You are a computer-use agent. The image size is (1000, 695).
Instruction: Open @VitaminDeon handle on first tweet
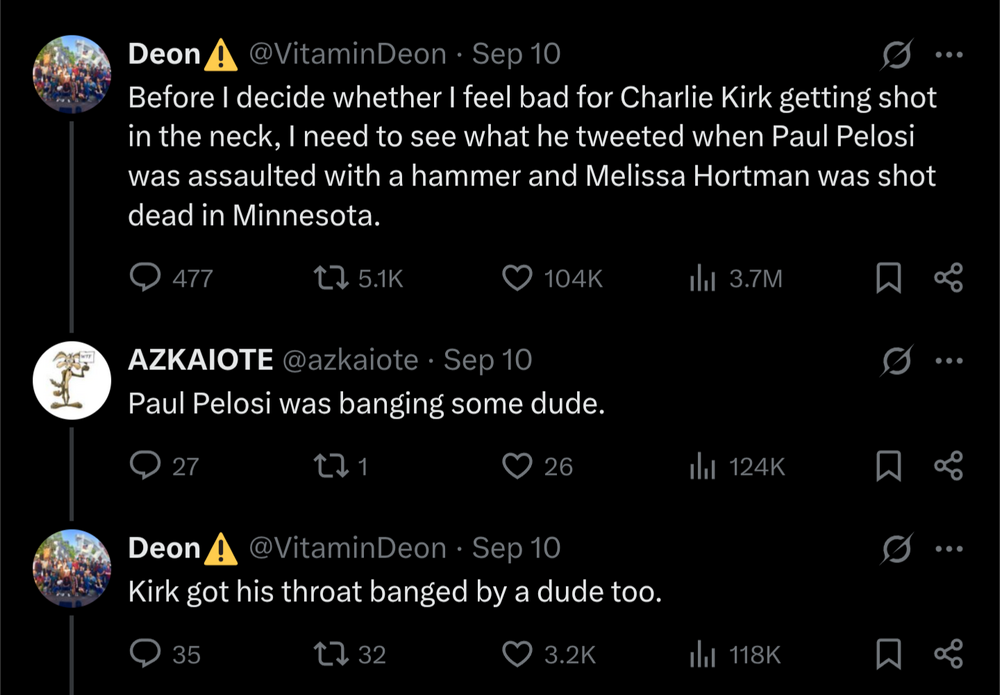point(346,54)
